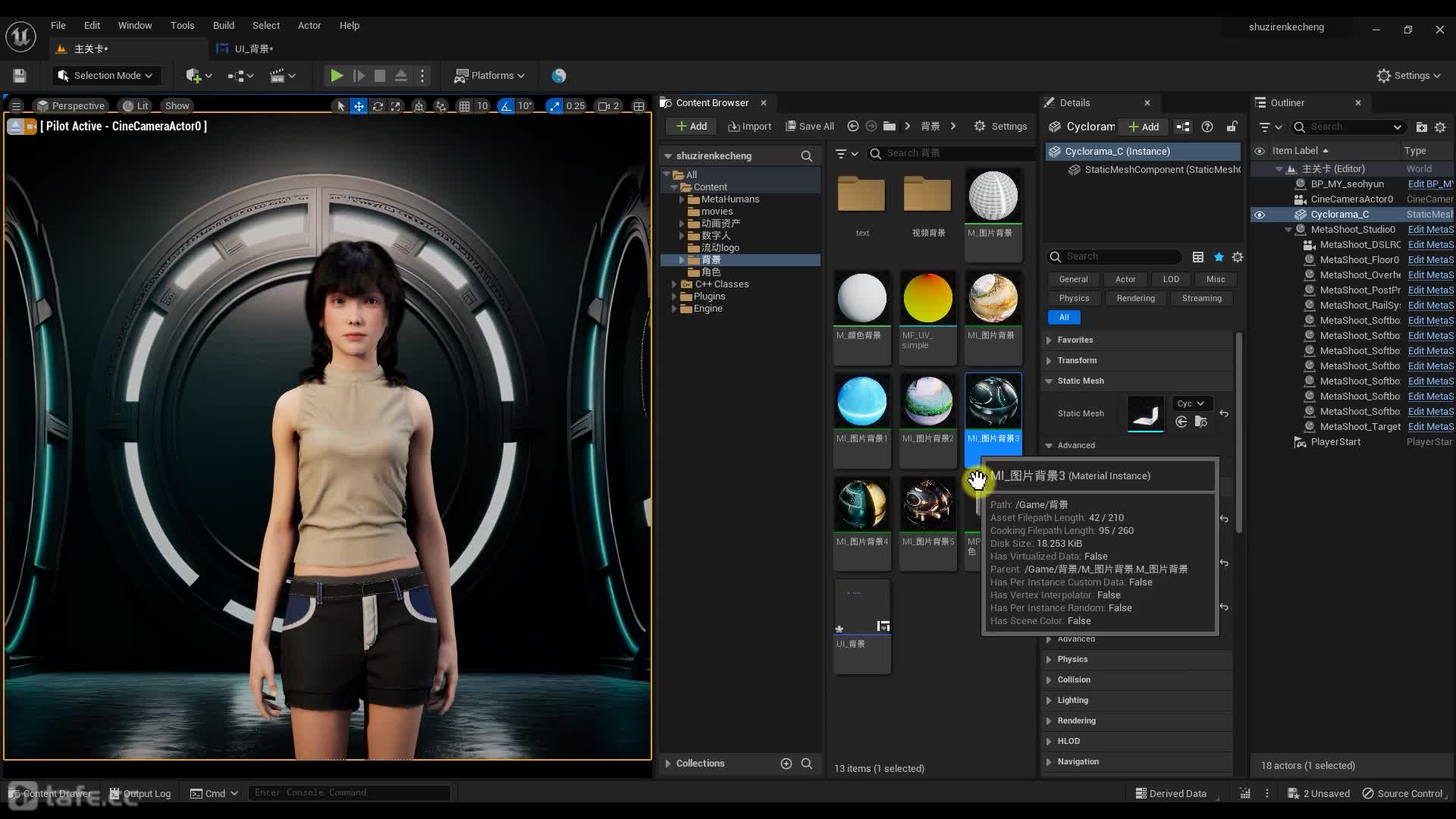This screenshot has height=819, width=1456.
Task: Activate the translate gizmo tool
Action: tap(359, 106)
